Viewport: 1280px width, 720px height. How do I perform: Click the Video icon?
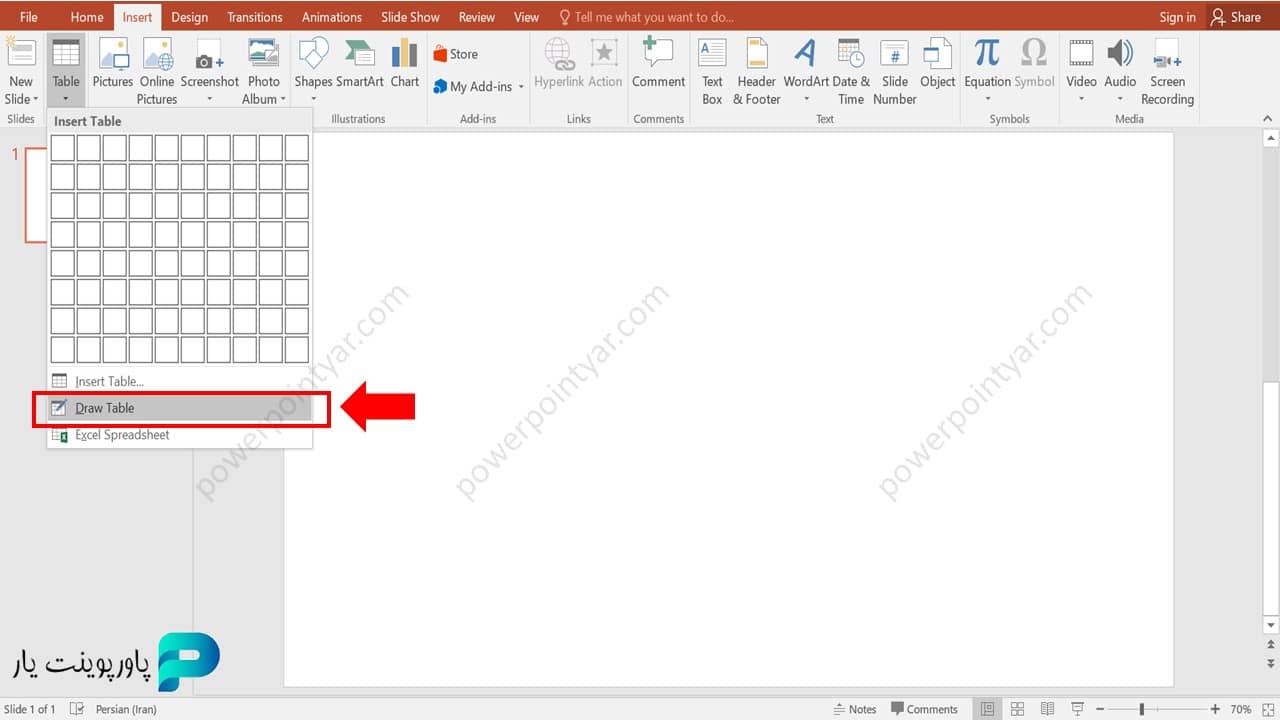tap(1081, 53)
